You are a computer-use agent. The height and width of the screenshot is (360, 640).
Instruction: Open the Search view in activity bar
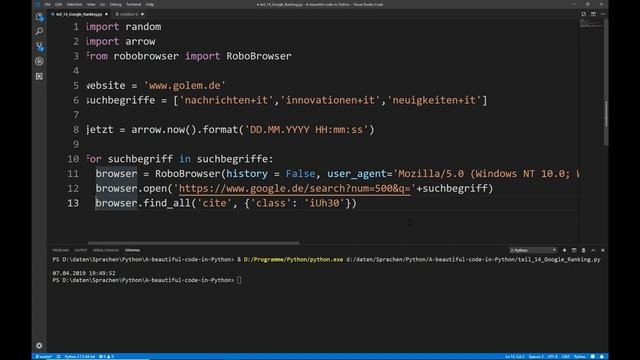(39, 31)
